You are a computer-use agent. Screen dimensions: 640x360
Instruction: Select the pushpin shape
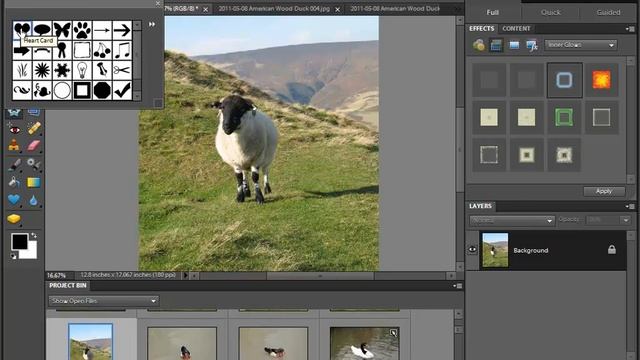(102, 70)
